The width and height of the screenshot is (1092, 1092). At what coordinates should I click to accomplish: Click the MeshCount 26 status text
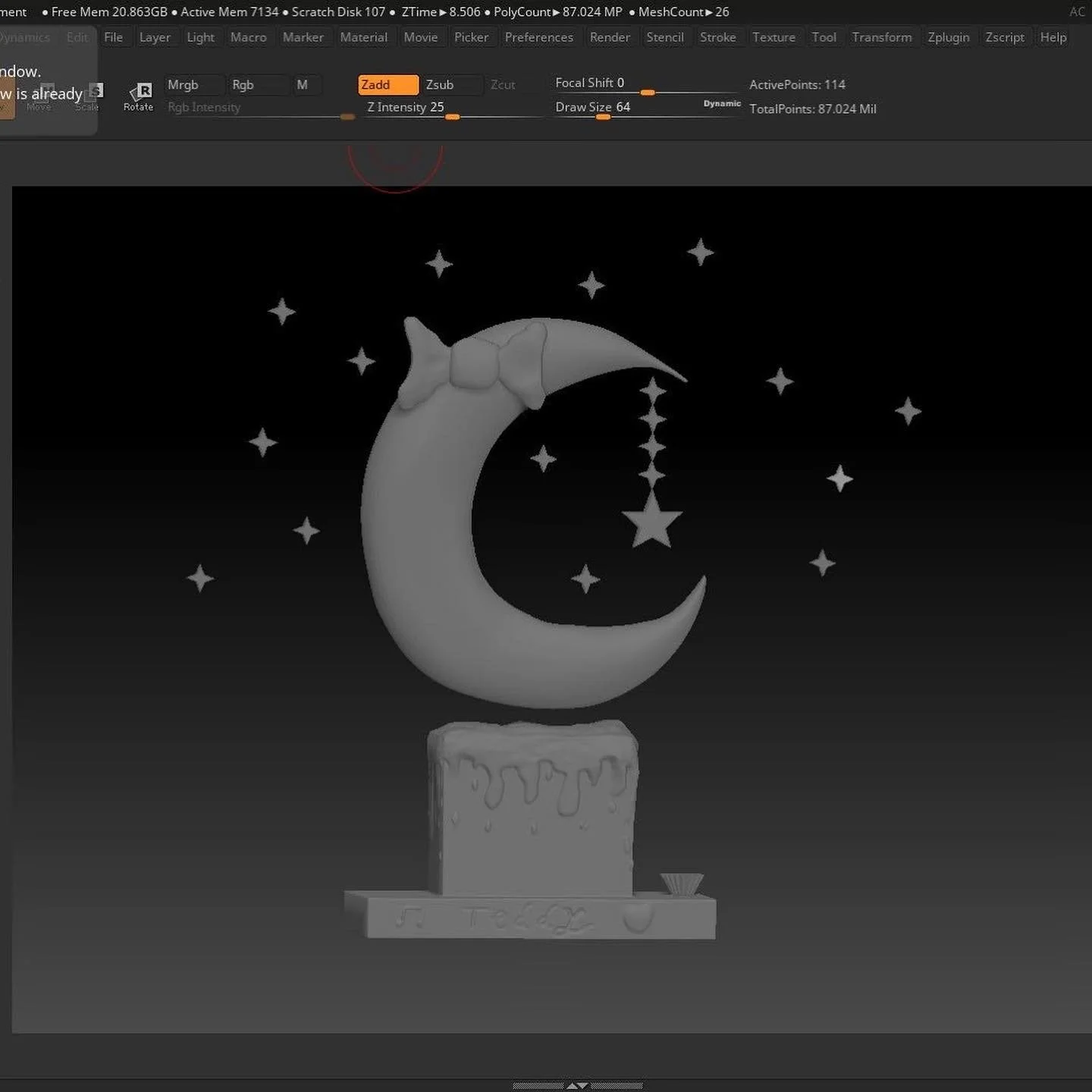pos(684,12)
